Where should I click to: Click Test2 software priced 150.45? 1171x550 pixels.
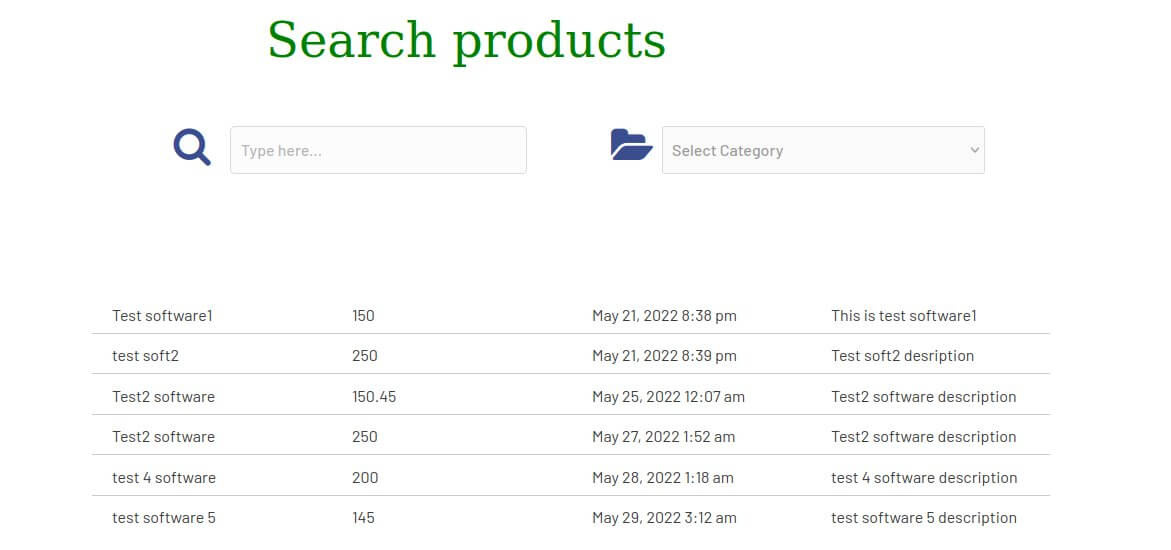[163, 397]
